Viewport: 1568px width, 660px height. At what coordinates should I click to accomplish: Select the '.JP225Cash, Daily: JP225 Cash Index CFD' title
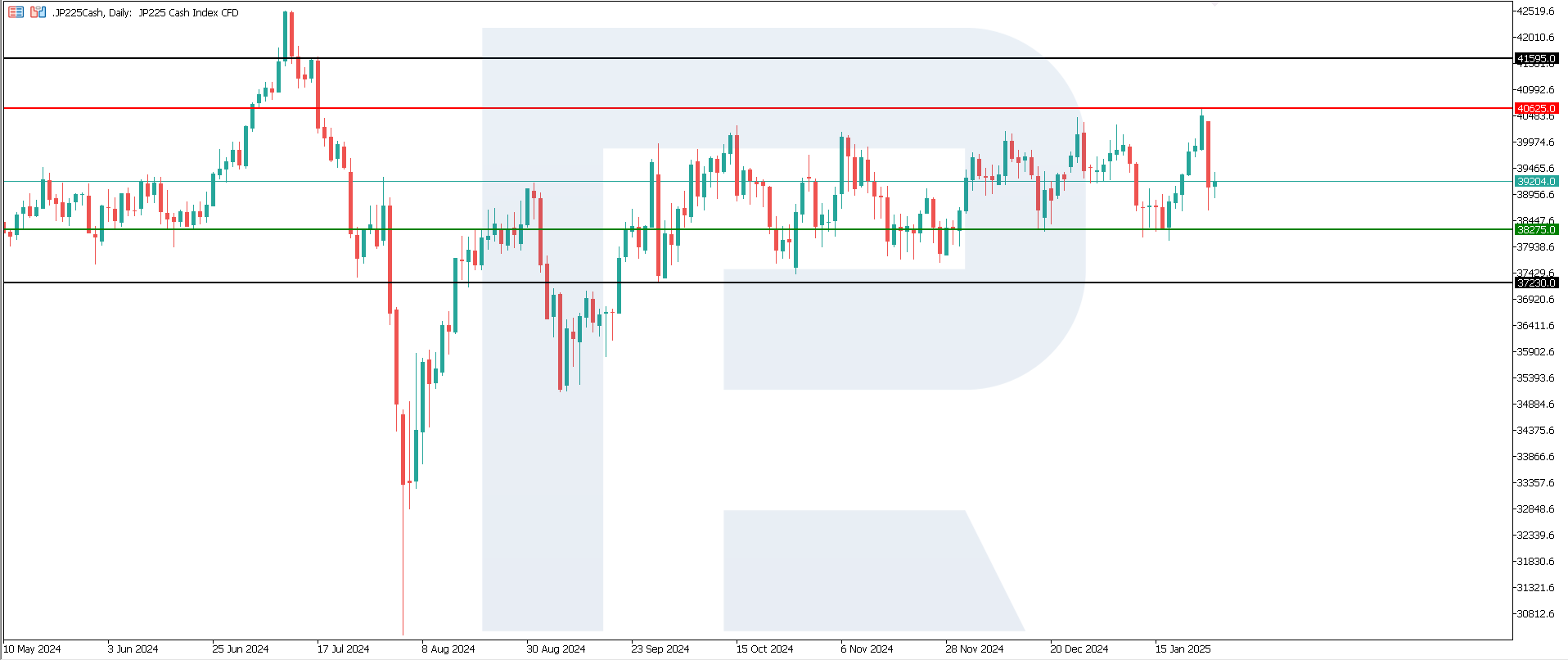146,13
